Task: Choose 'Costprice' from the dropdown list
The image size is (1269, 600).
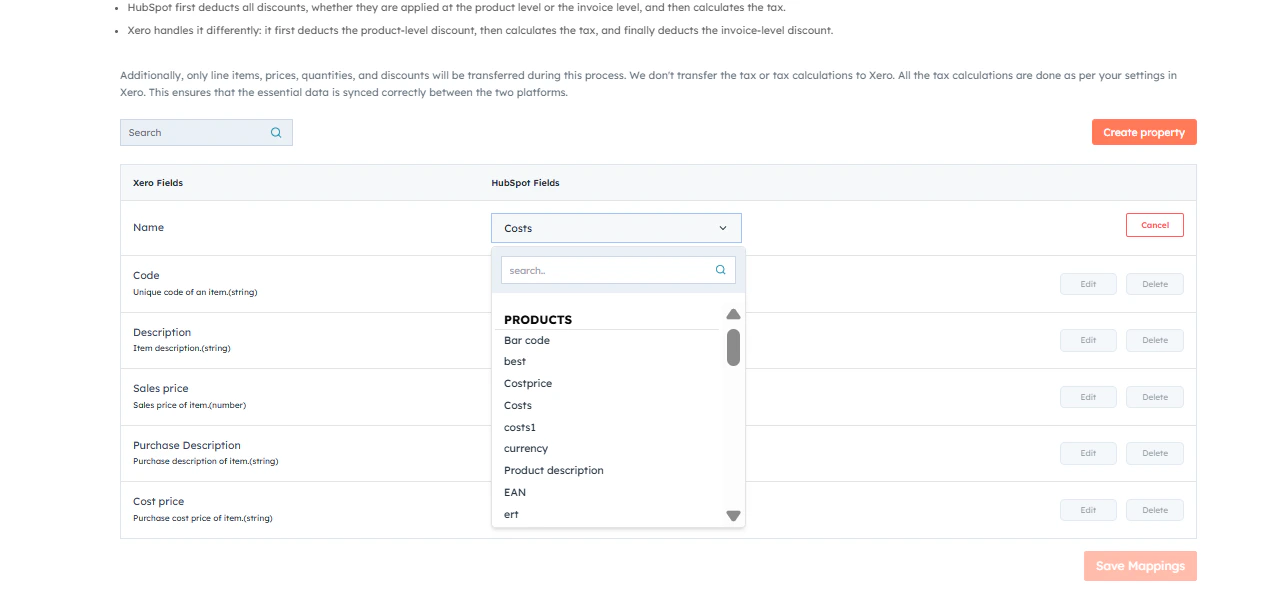Action: click(528, 383)
